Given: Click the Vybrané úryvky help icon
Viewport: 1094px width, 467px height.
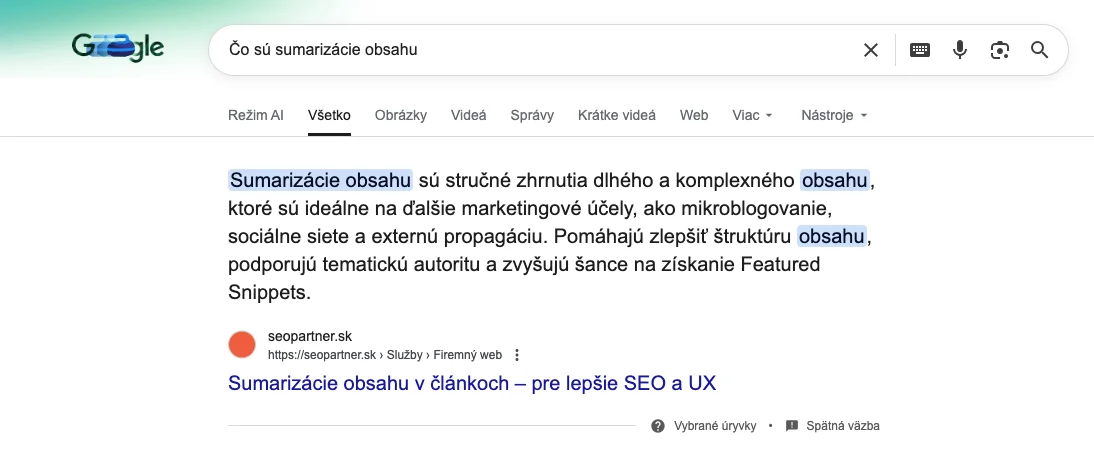Looking at the screenshot, I should [x=658, y=426].
